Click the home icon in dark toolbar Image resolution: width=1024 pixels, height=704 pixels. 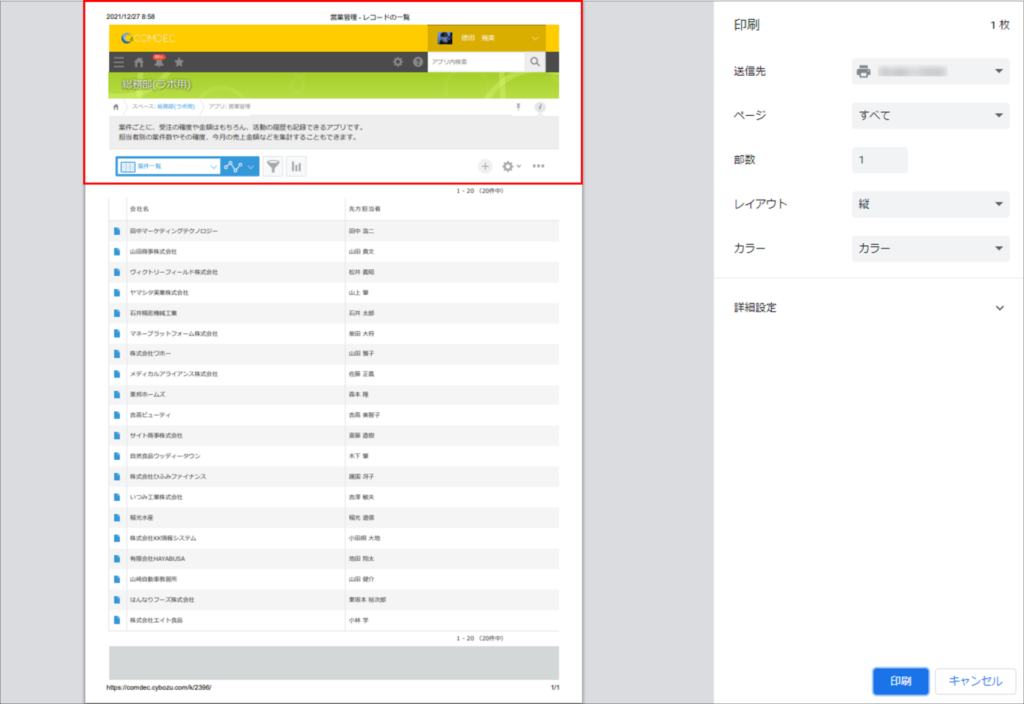tap(139, 62)
